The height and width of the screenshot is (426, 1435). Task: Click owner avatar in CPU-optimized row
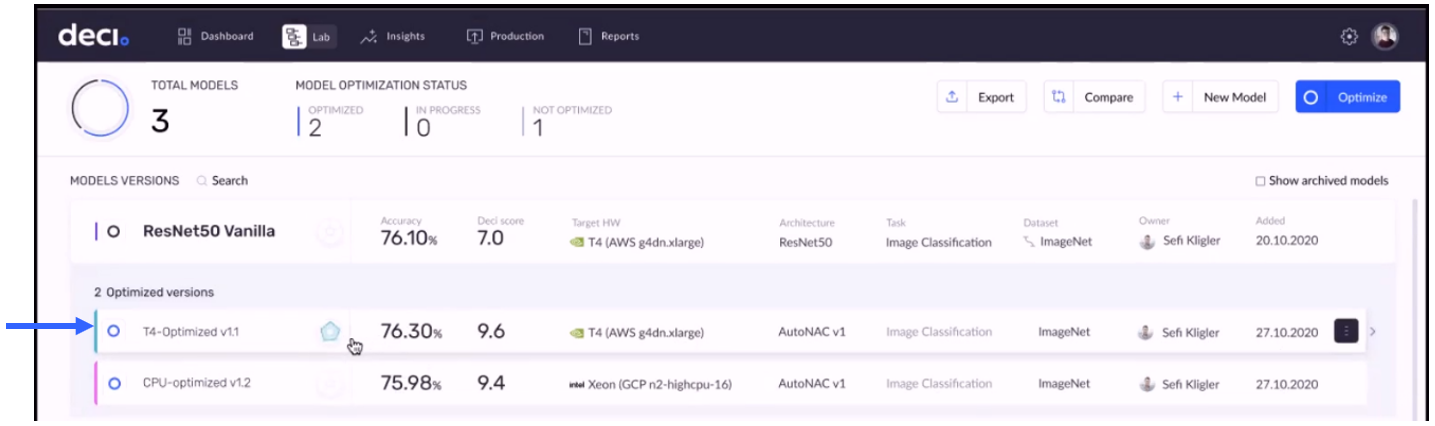tap(1148, 384)
